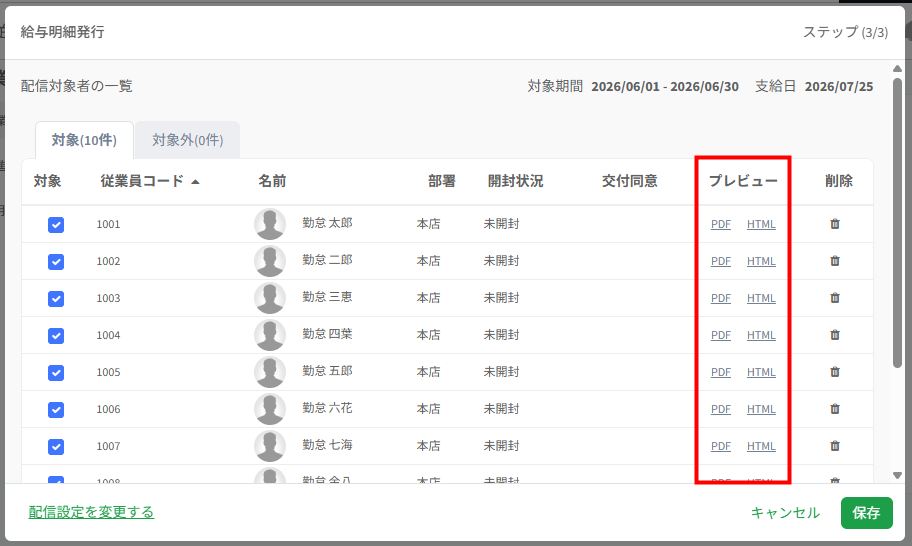Open HTML preview for 勤怠 四葉

pos(761,335)
